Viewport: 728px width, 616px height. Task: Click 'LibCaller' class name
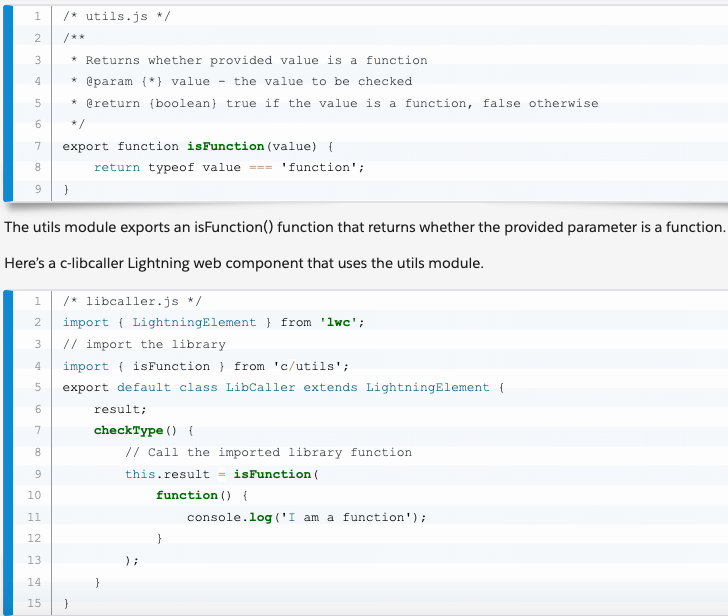[x=260, y=387]
